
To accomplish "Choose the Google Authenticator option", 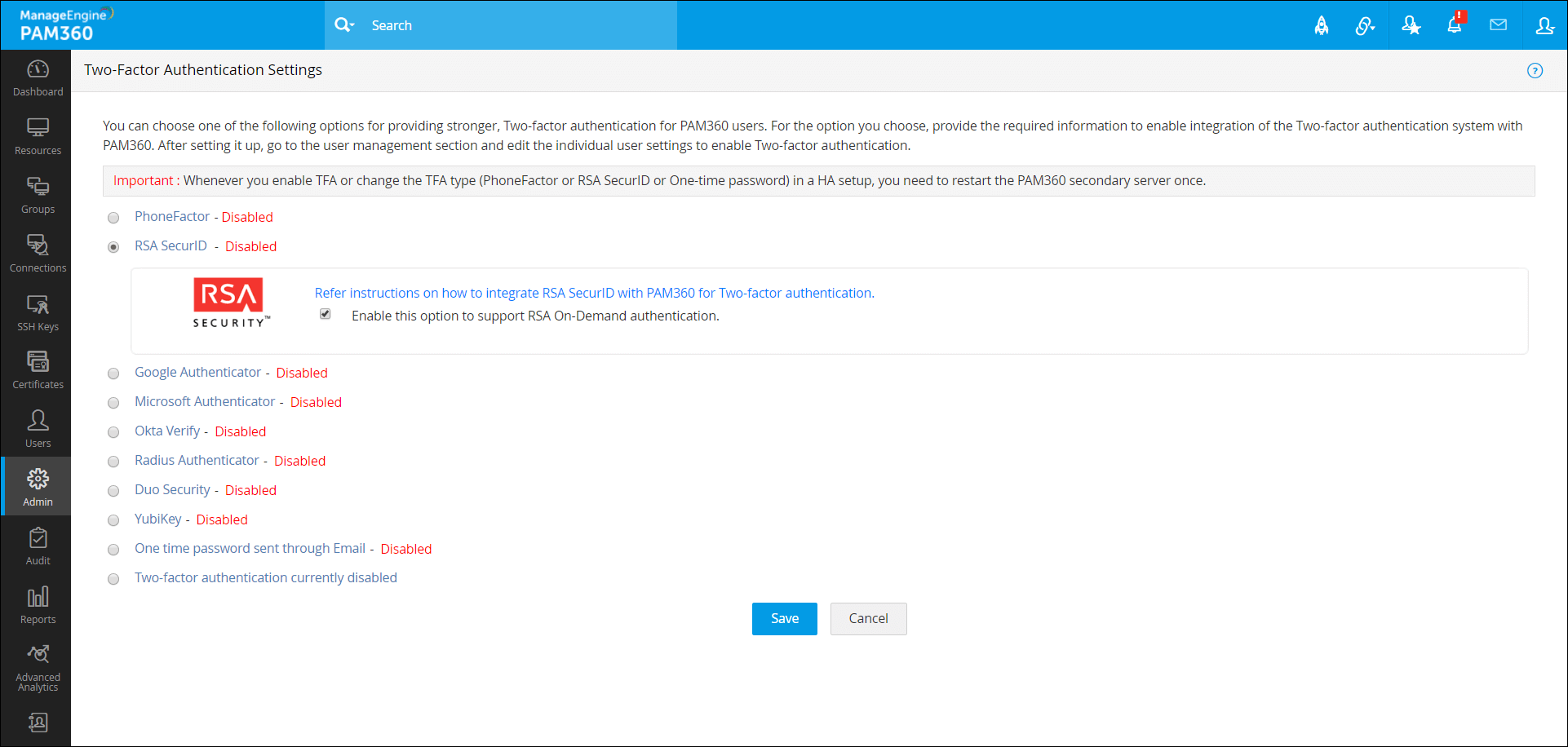I will click(x=113, y=373).
